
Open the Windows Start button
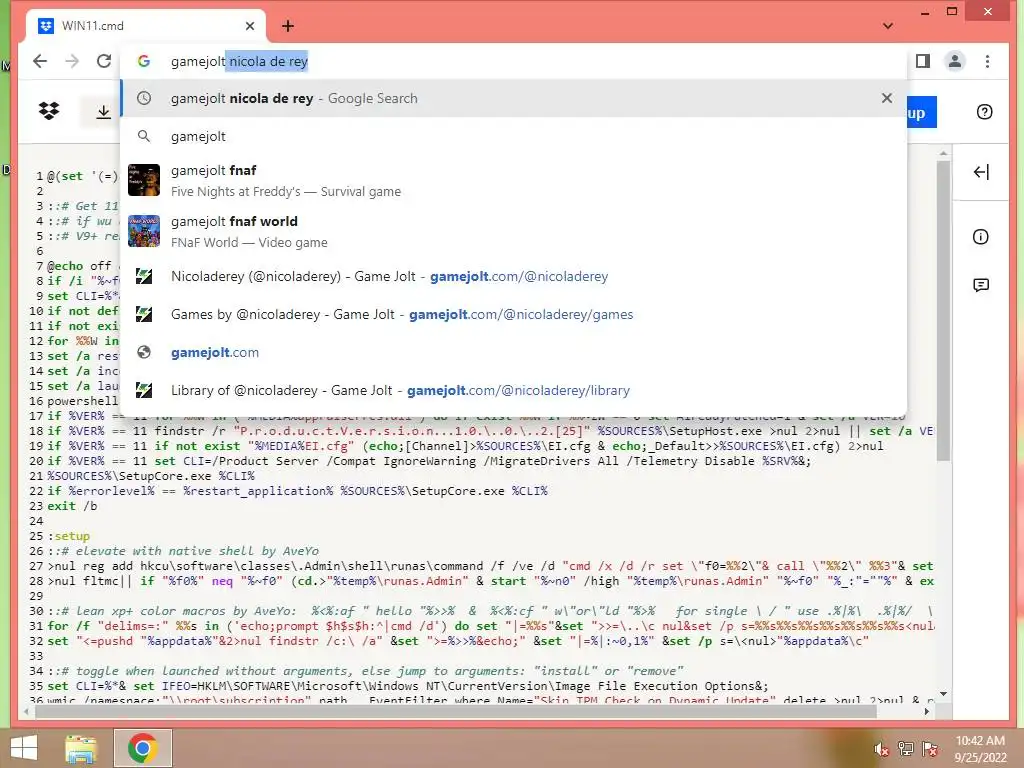(24, 748)
